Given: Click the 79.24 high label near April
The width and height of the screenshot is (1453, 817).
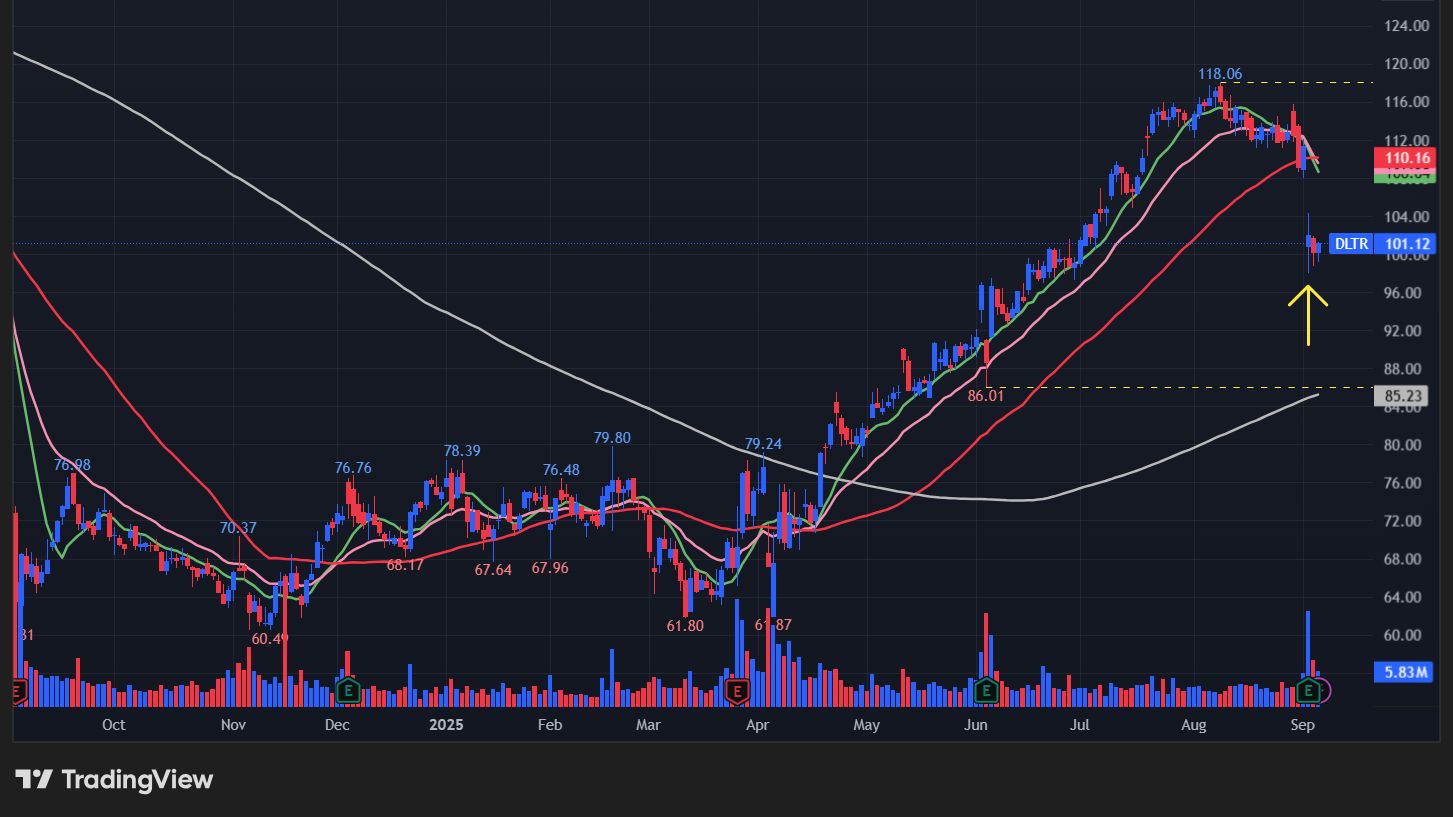Looking at the screenshot, I should click(x=763, y=444).
